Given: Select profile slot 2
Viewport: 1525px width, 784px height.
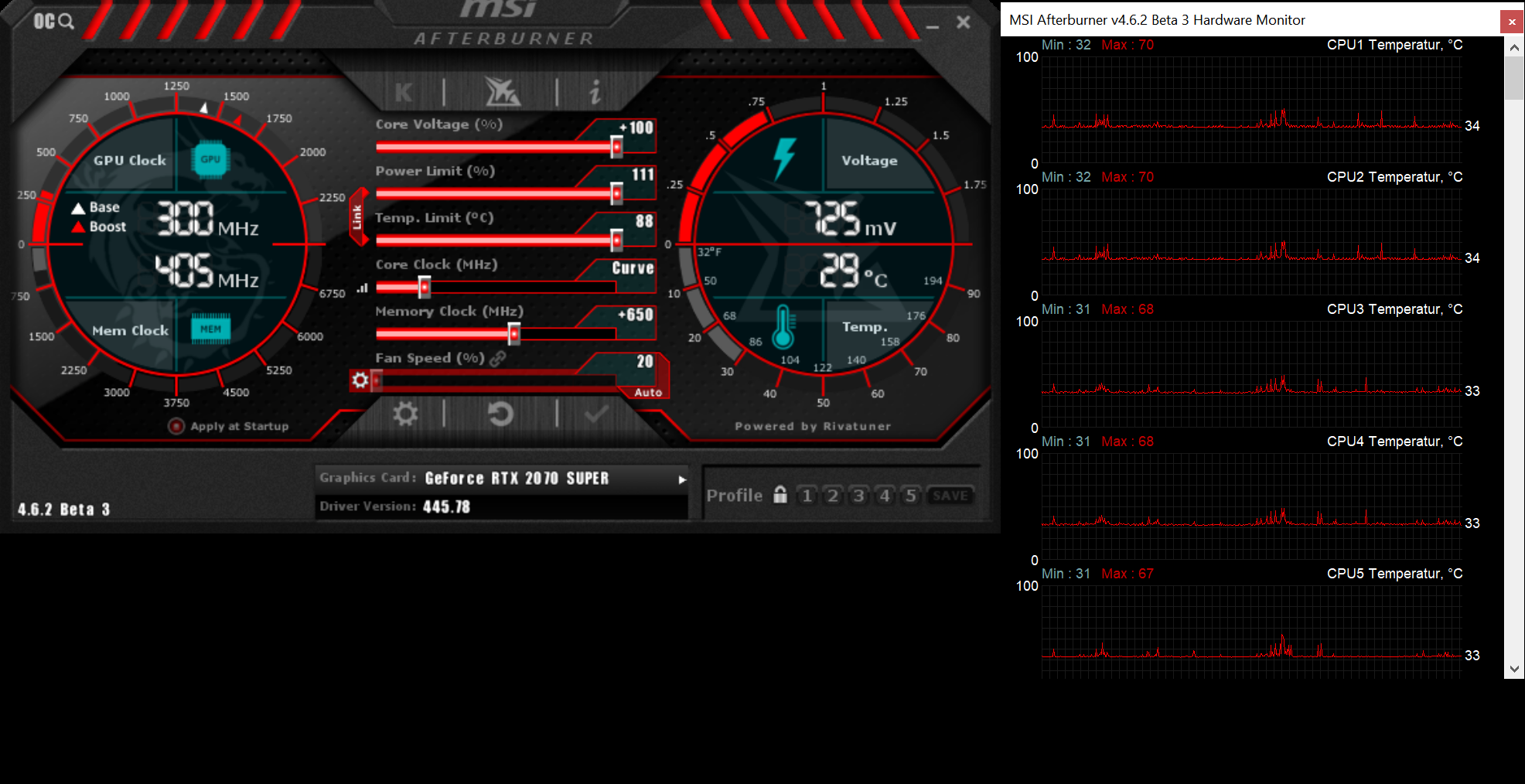Looking at the screenshot, I should [x=833, y=495].
